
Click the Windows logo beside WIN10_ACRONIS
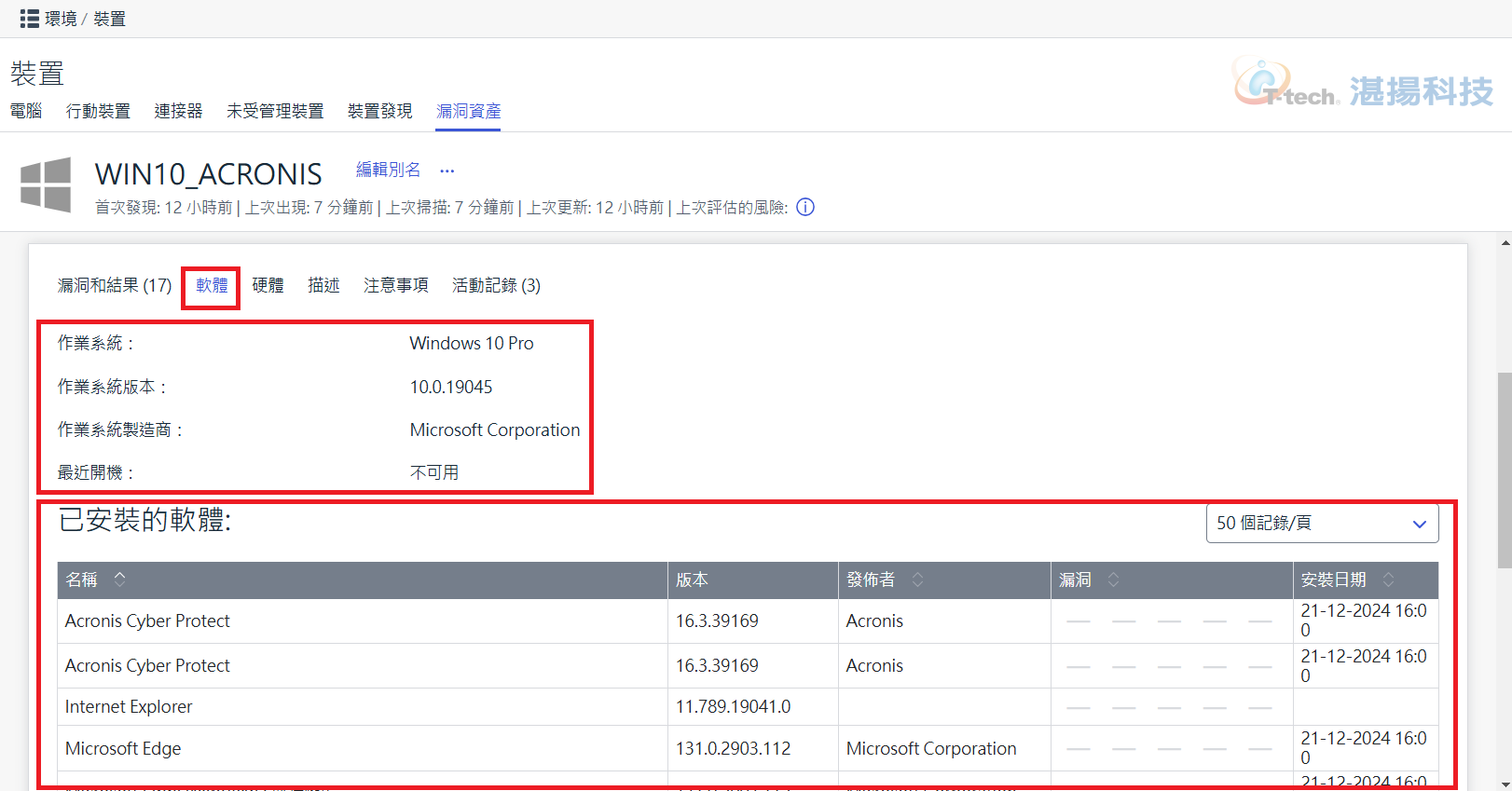pyautogui.click(x=46, y=184)
